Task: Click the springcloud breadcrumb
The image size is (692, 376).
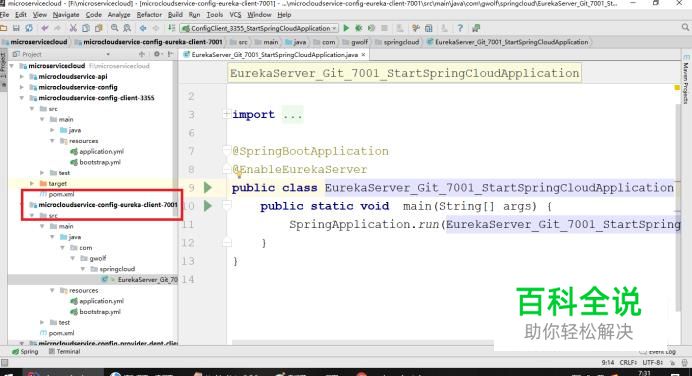Action: (397, 42)
